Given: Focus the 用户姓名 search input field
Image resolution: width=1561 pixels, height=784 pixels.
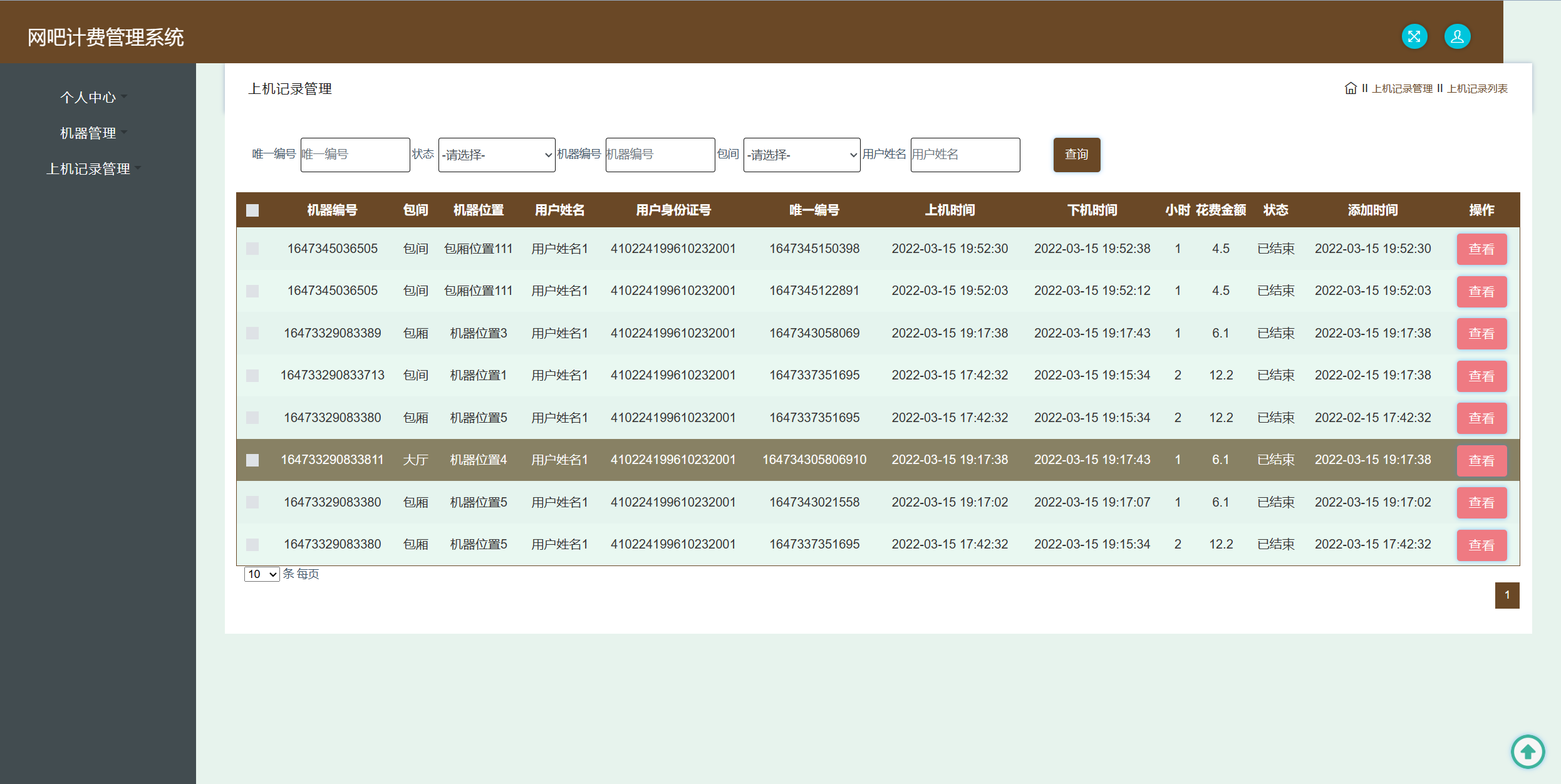Looking at the screenshot, I should 965,155.
